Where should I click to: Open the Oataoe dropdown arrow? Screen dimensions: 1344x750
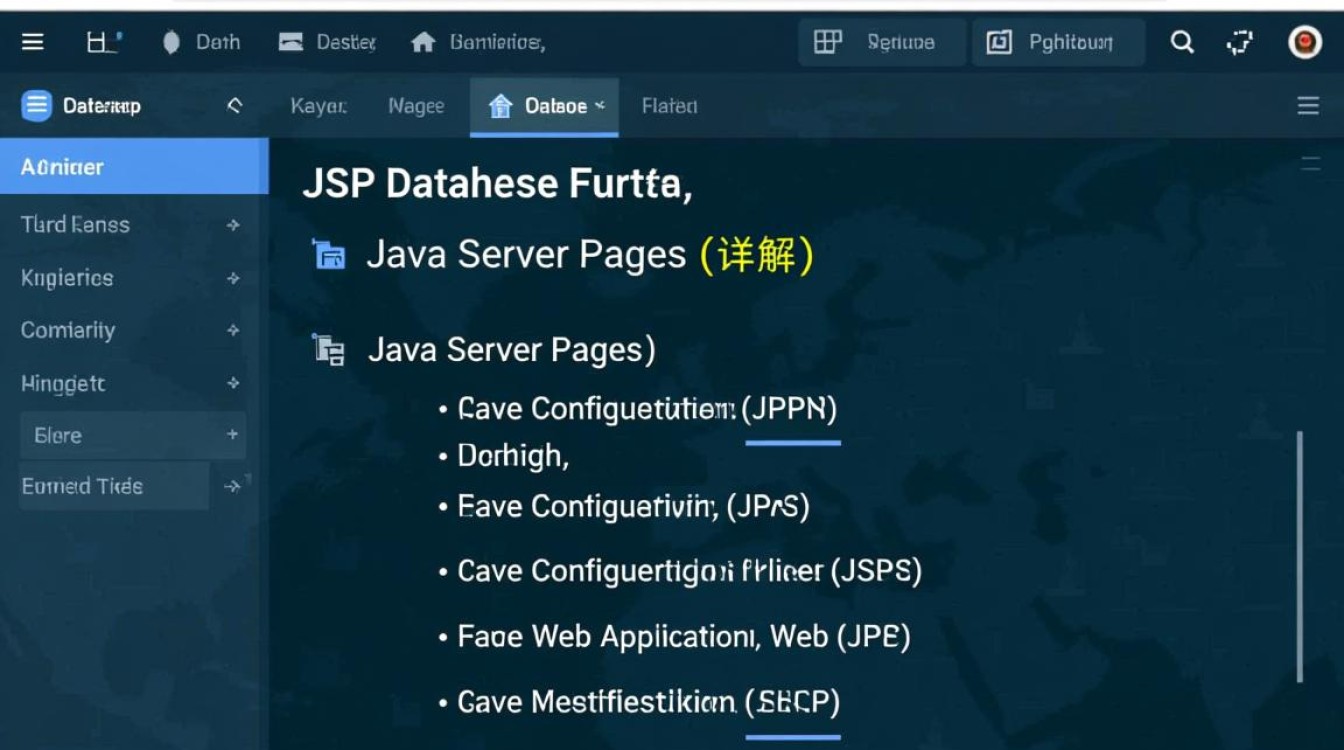point(597,107)
